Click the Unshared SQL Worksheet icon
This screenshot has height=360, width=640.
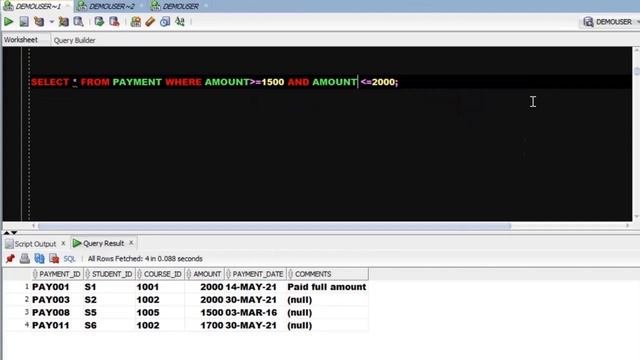tap(136, 22)
